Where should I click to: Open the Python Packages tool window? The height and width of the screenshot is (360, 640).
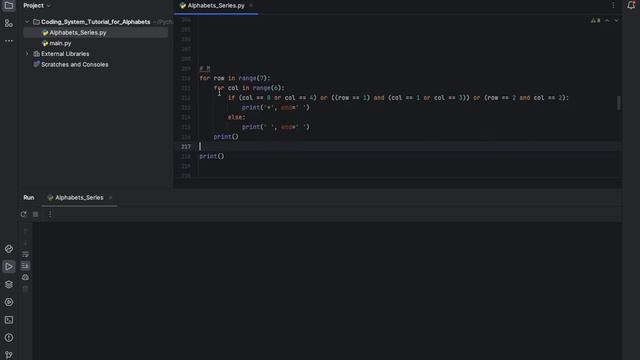click(9, 249)
